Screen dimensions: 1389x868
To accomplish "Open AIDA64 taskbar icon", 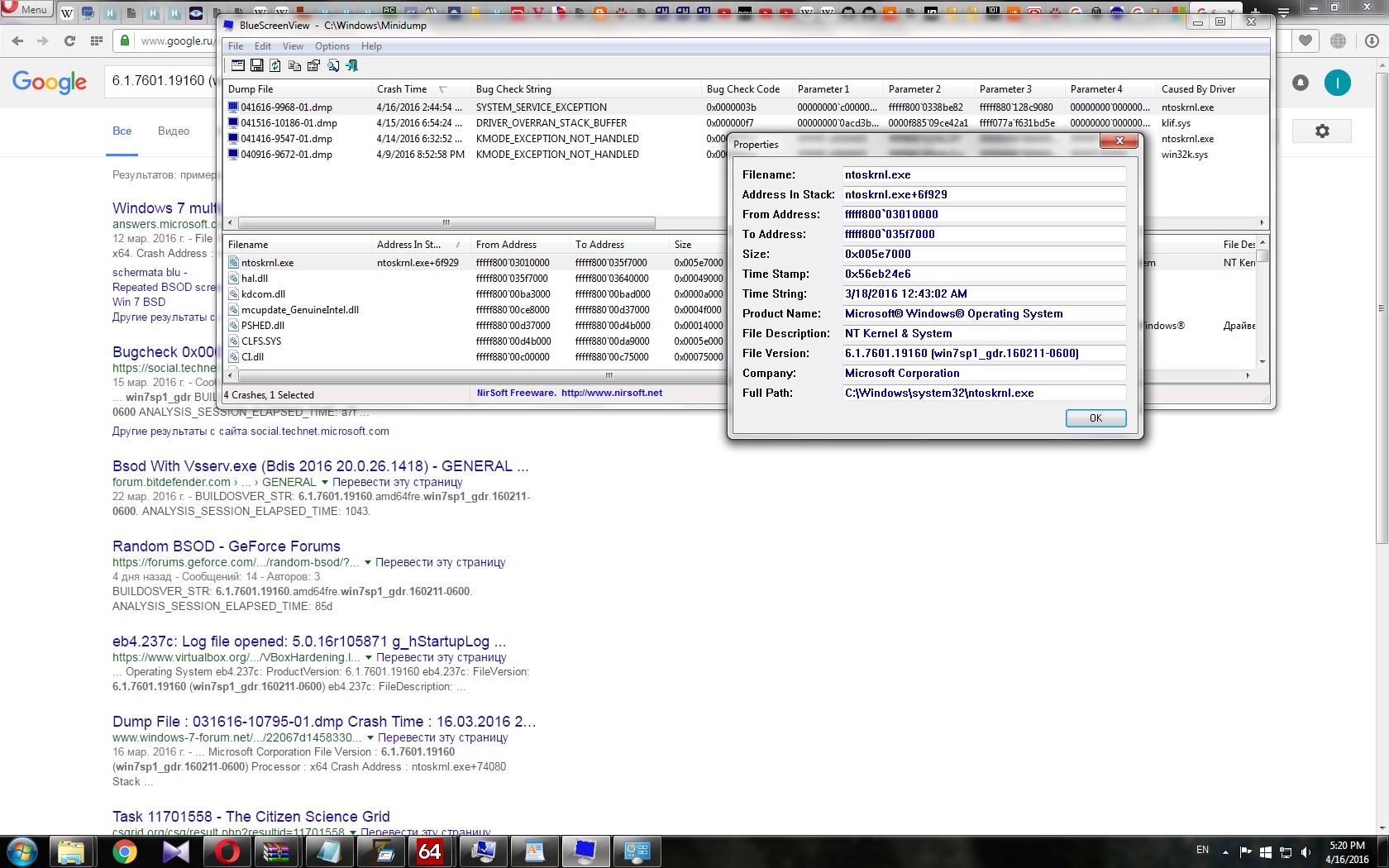I will click(x=430, y=851).
